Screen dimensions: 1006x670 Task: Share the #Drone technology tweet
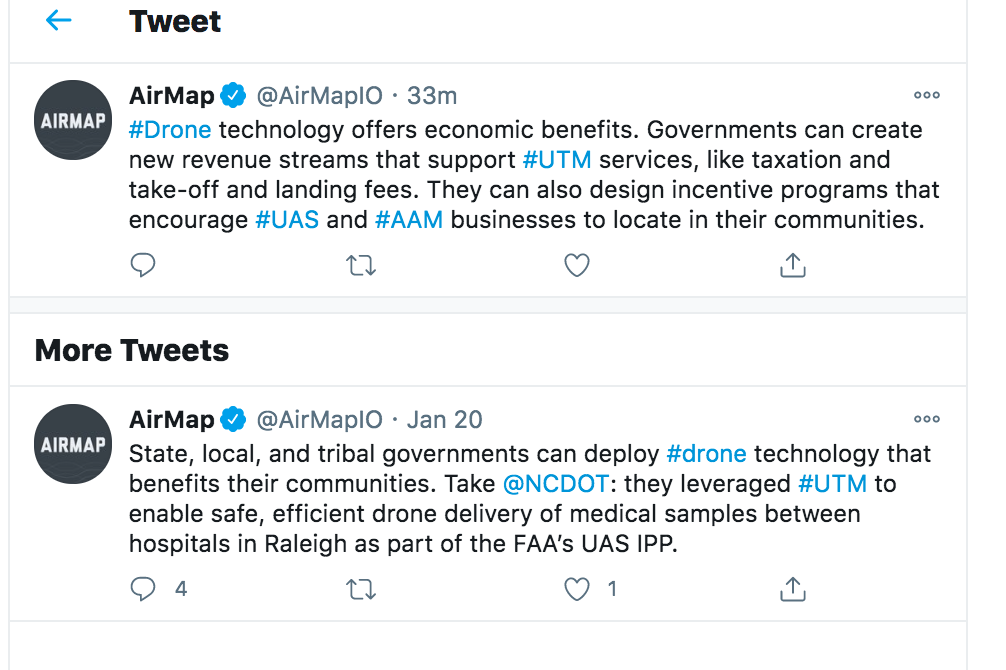(x=792, y=265)
